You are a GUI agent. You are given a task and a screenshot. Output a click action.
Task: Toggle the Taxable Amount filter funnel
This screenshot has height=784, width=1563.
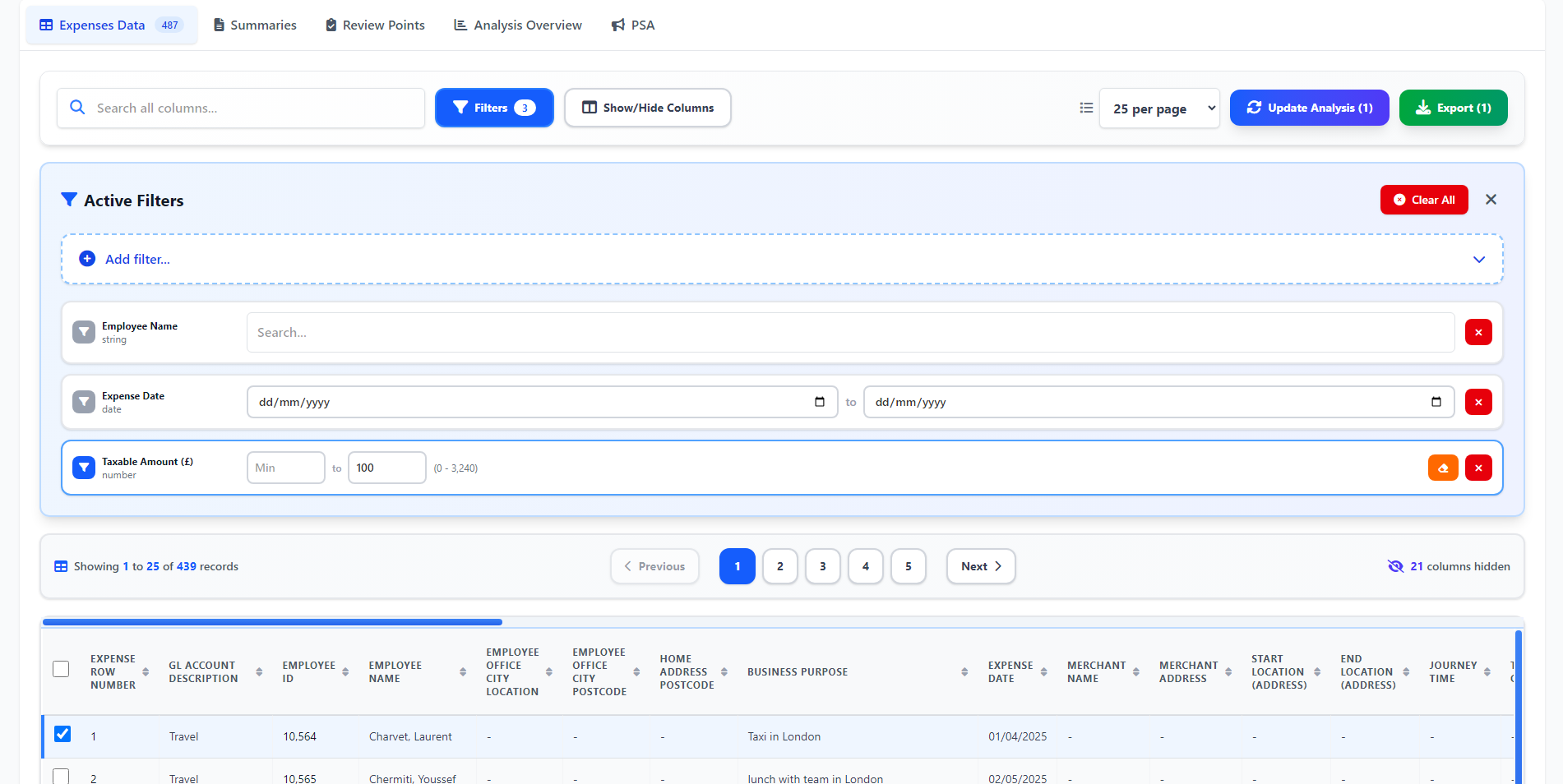[84, 468]
